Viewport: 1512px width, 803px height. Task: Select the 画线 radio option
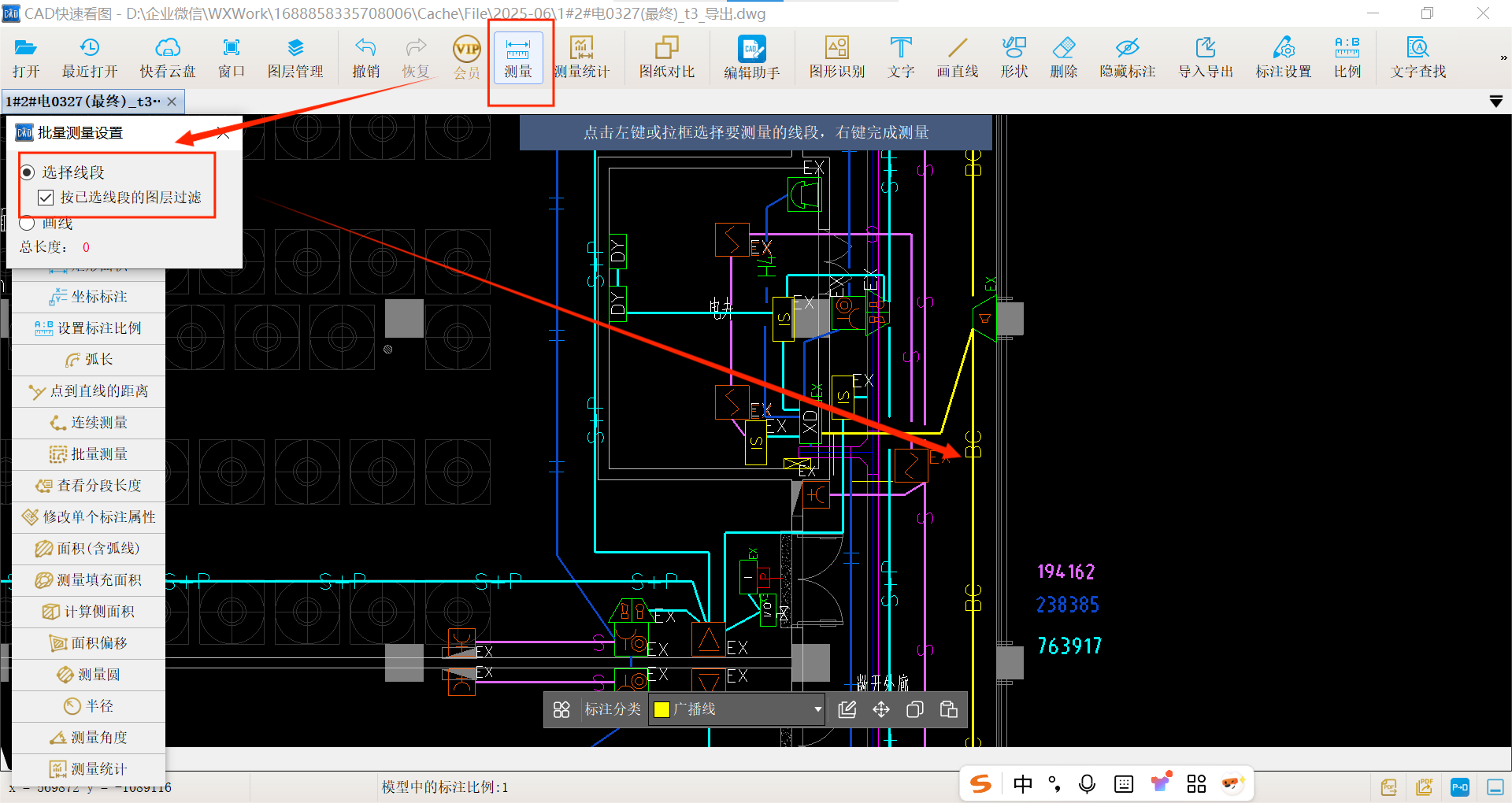point(46,224)
